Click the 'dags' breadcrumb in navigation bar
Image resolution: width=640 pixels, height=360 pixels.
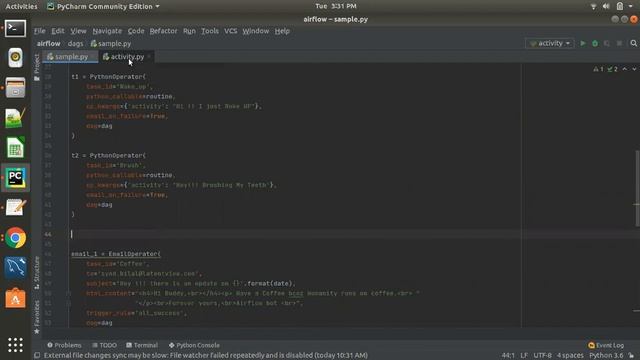point(76,43)
